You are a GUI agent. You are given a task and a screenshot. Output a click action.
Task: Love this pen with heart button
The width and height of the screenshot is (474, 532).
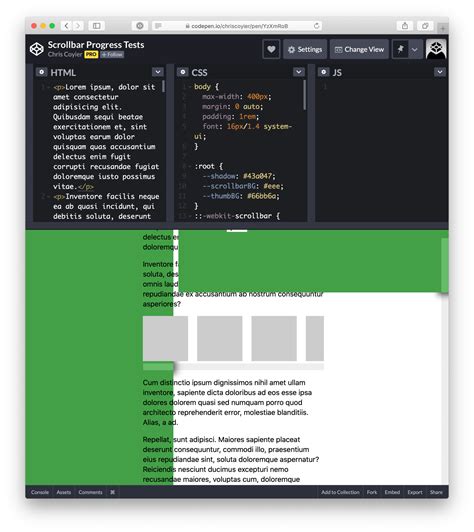(x=271, y=50)
